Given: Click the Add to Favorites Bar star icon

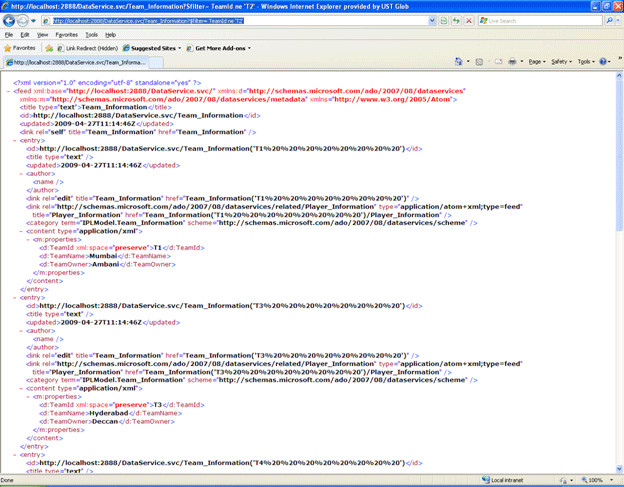Looking at the screenshot, I should (49, 48).
